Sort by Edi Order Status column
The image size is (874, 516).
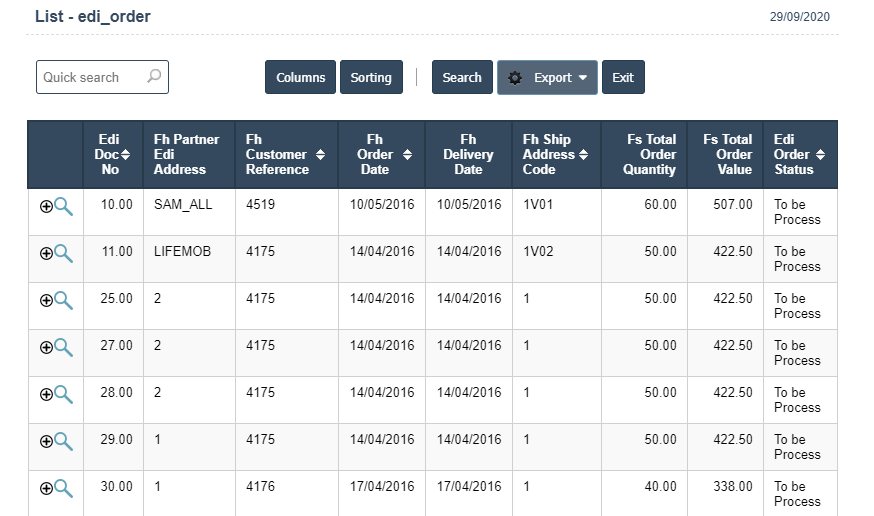[x=820, y=155]
